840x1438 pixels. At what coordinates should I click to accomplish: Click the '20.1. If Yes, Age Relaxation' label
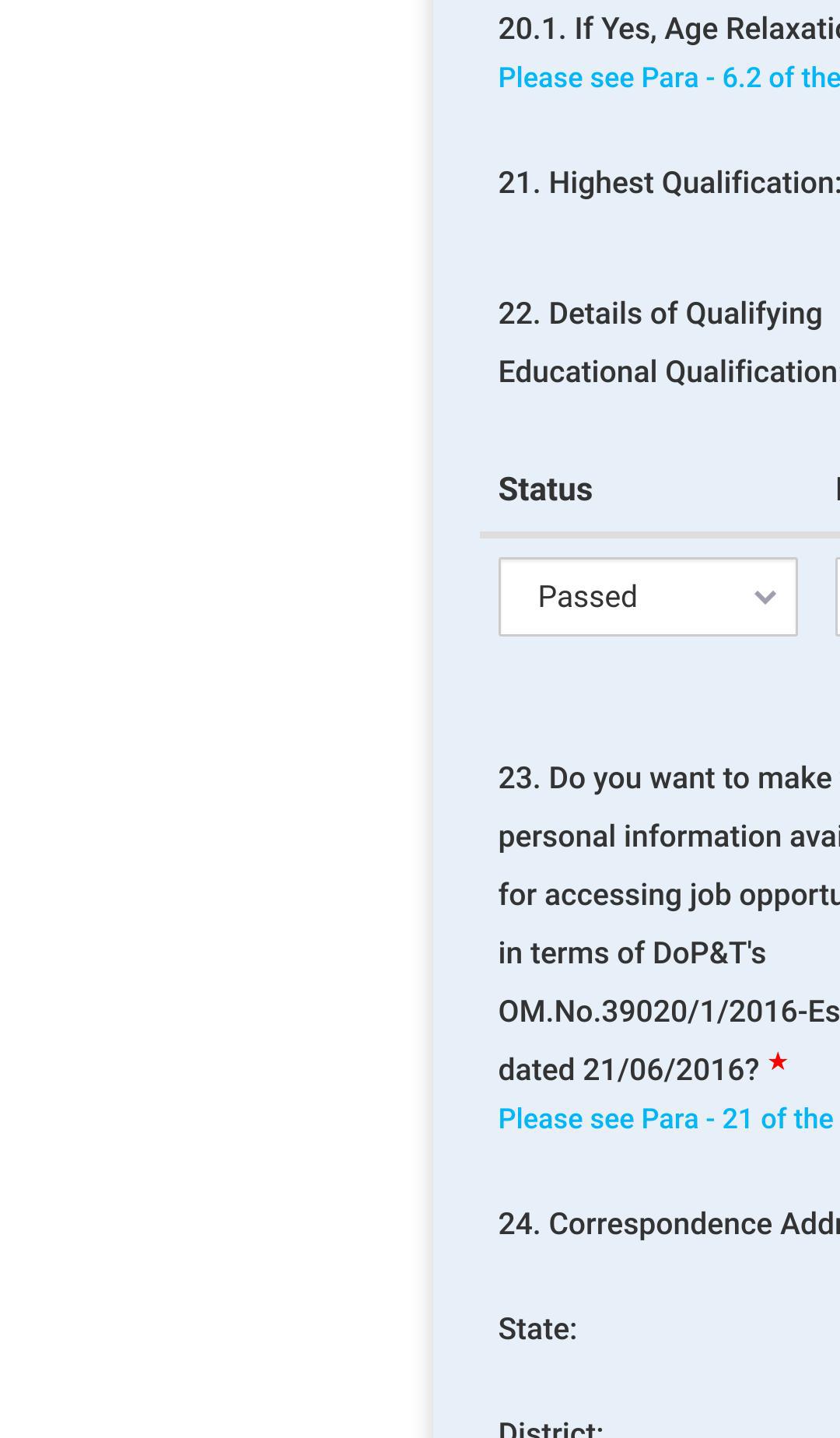(x=669, y=29)
